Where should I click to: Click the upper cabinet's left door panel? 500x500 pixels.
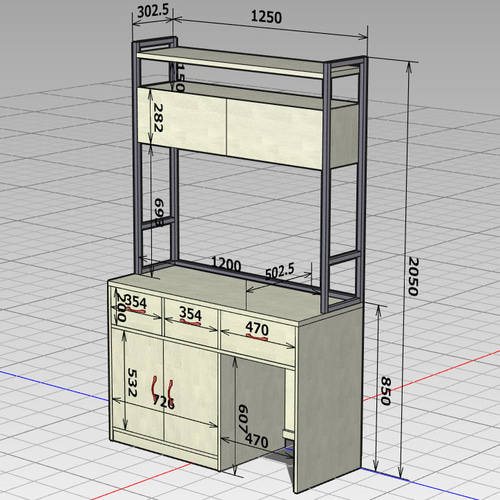tap(182, 121)
